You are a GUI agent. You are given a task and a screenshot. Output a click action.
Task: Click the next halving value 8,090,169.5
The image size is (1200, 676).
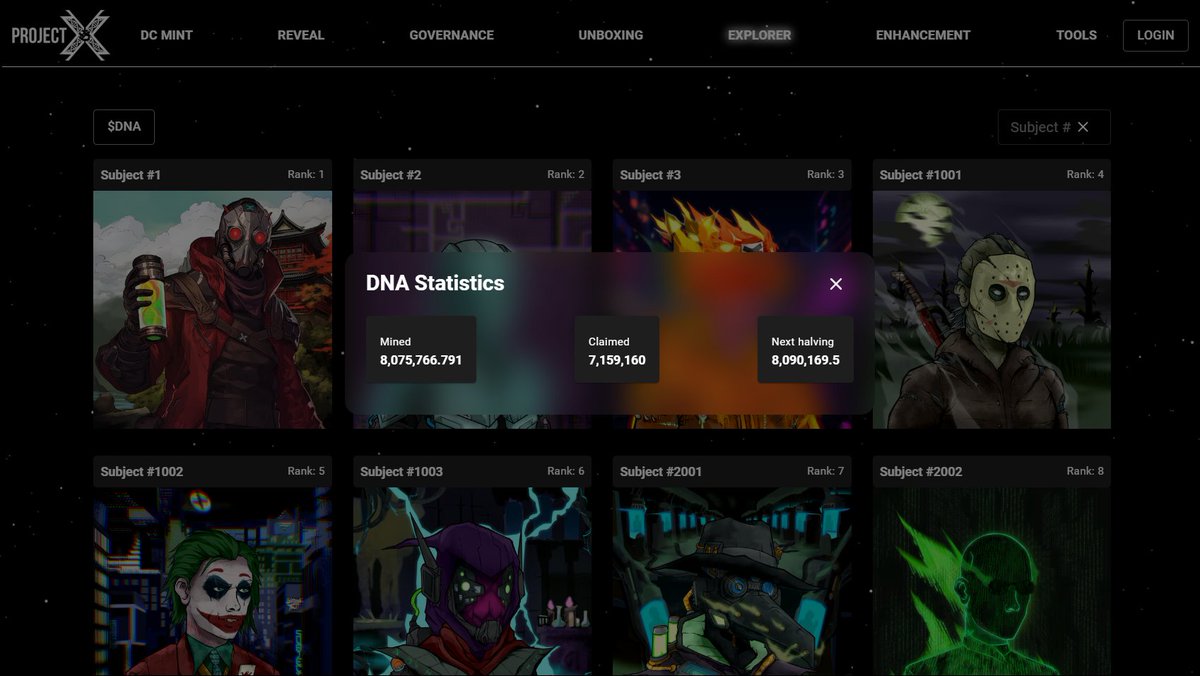coord(805,360)
